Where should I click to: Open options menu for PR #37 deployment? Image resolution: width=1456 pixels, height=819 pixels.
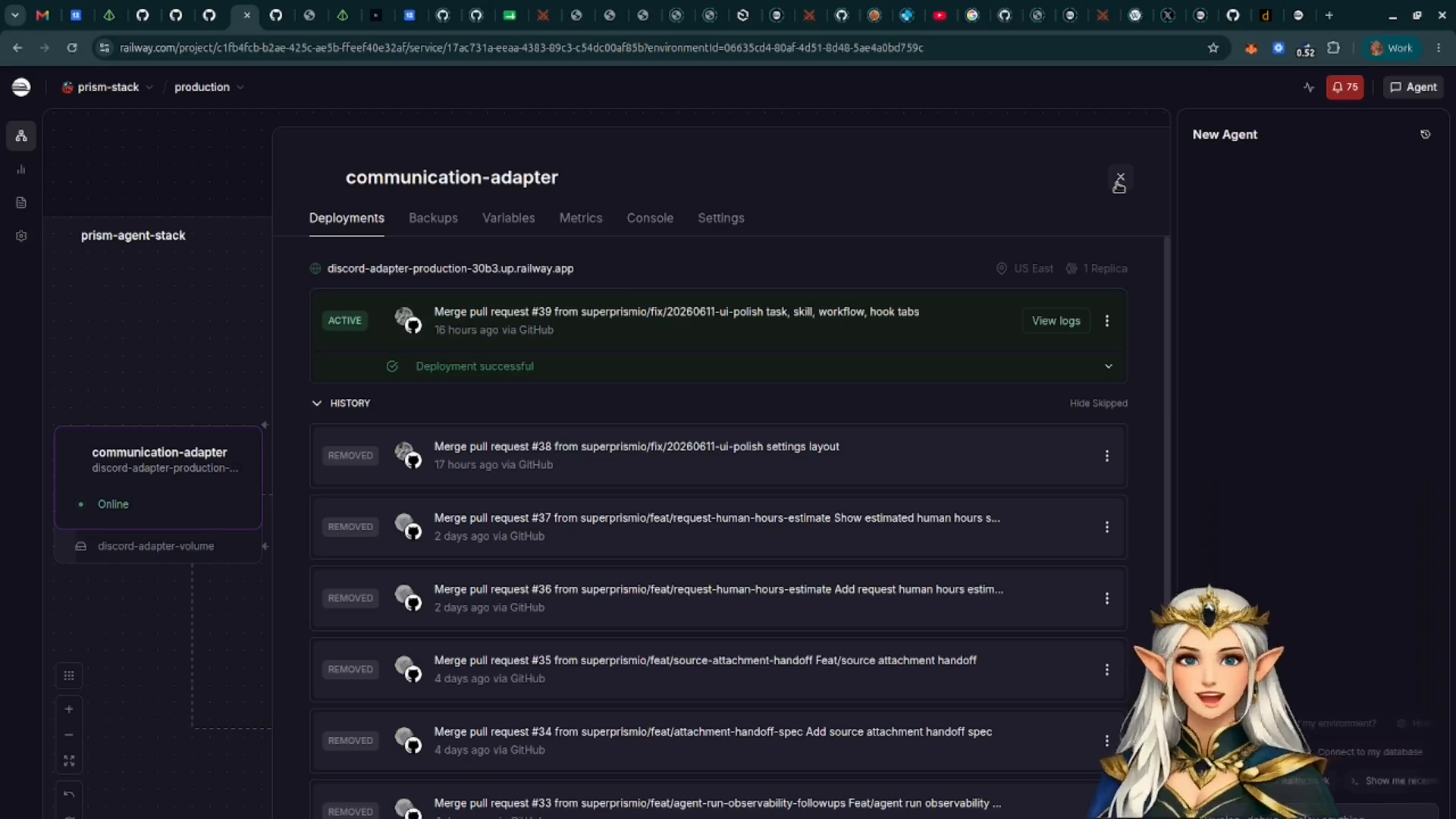coord(1107,527)
